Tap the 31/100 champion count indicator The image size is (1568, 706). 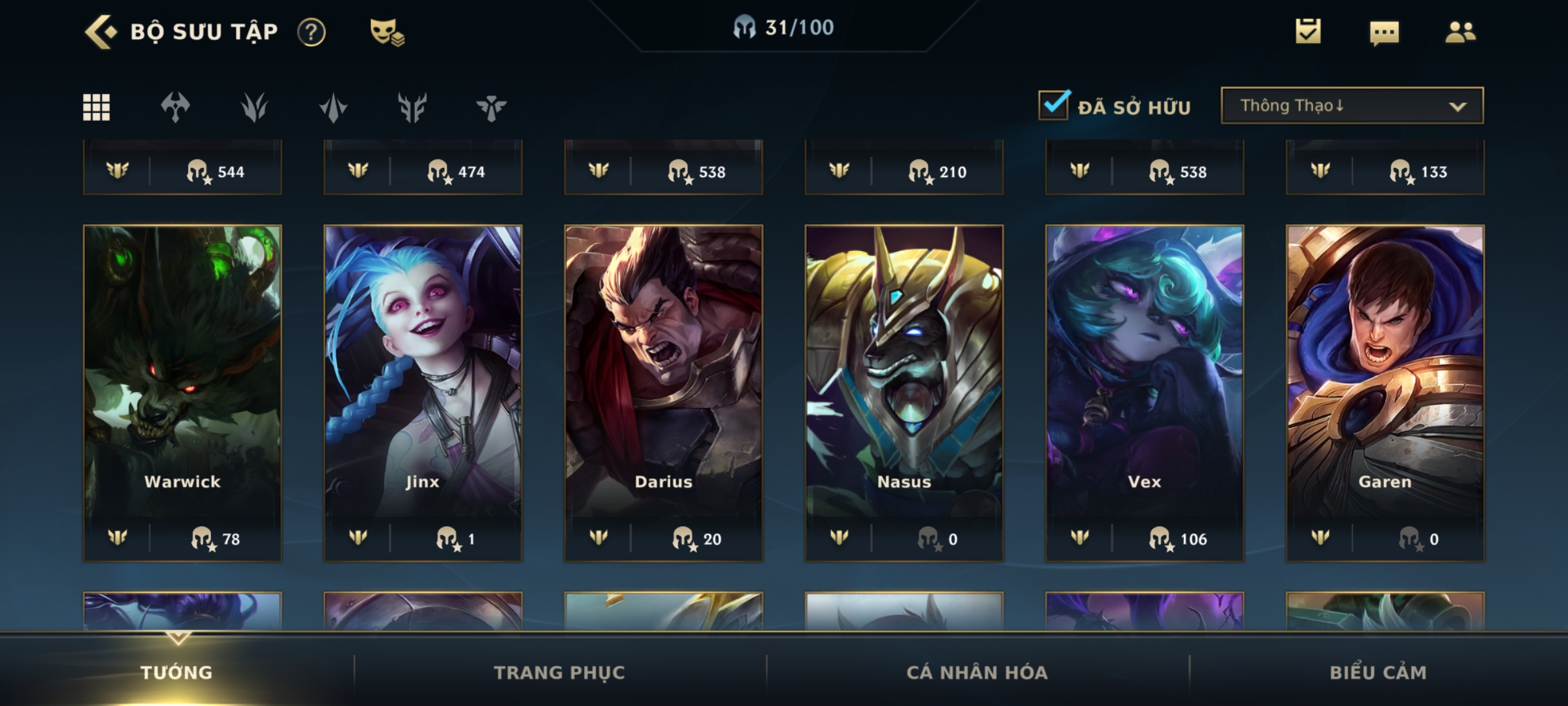point(783,27)
